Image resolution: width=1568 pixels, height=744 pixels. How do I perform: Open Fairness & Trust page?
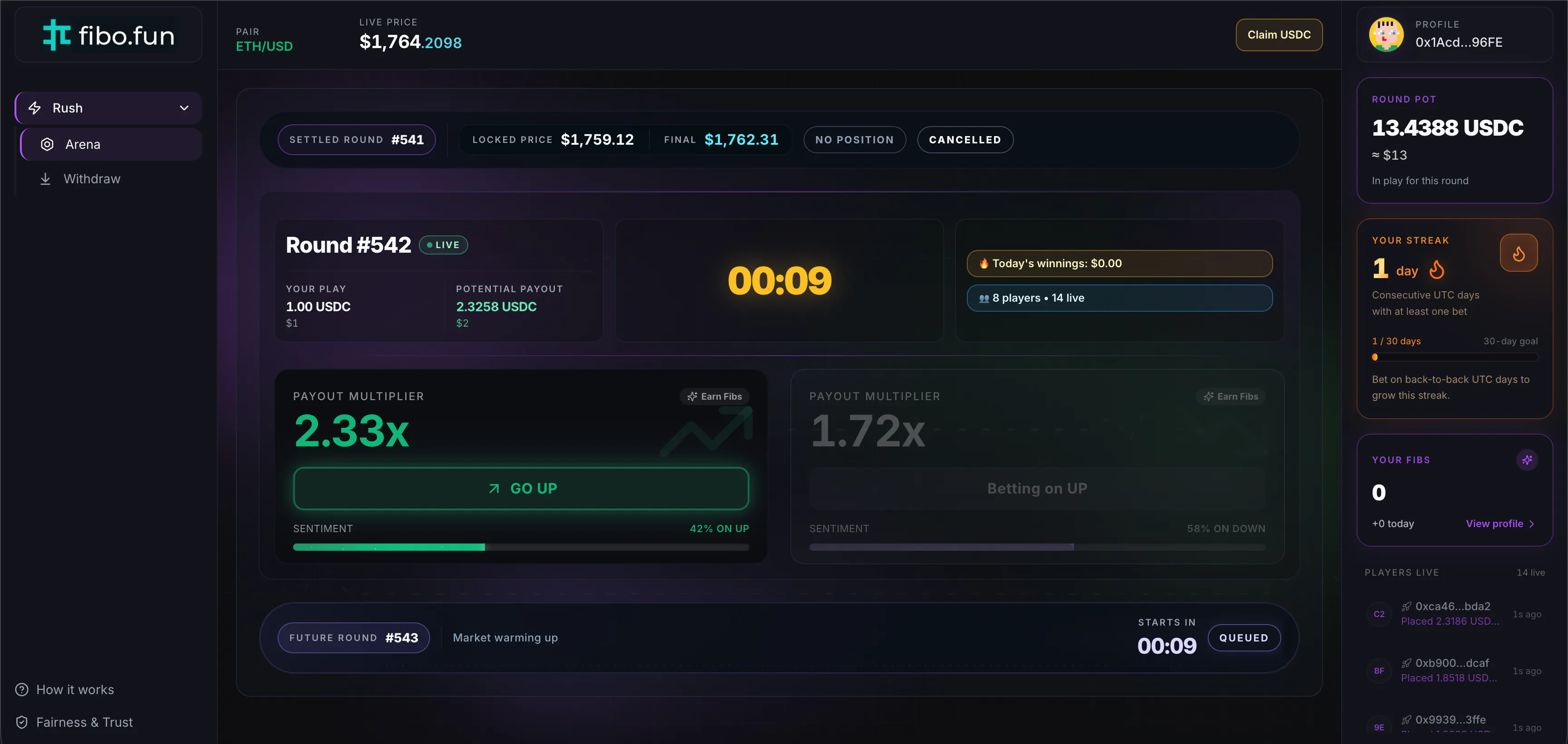pyautogui.click(x=74, y=722)
